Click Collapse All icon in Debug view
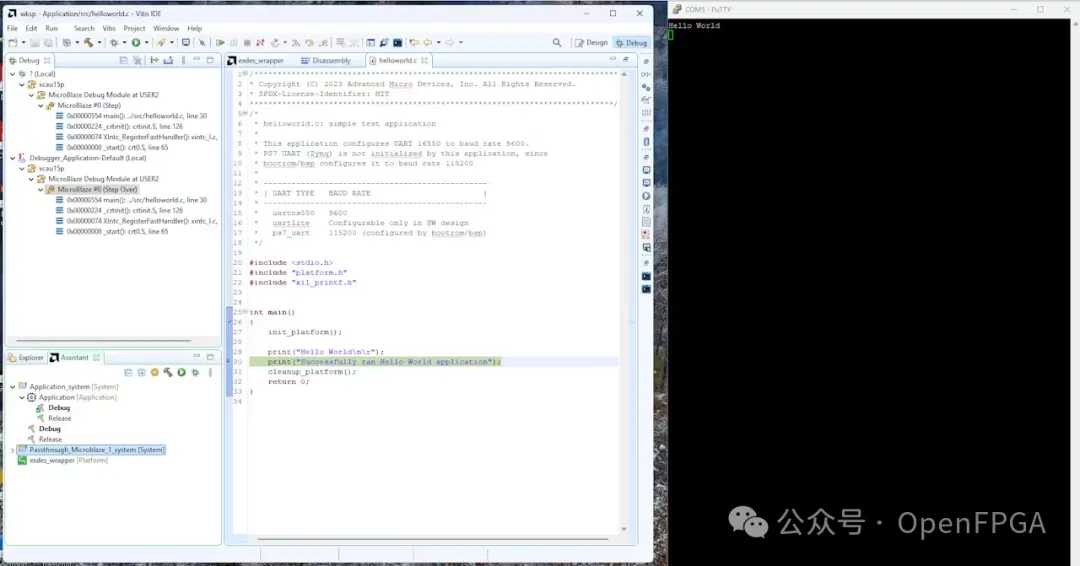This screenshot has height=566, width=1080. pos(123,61)
